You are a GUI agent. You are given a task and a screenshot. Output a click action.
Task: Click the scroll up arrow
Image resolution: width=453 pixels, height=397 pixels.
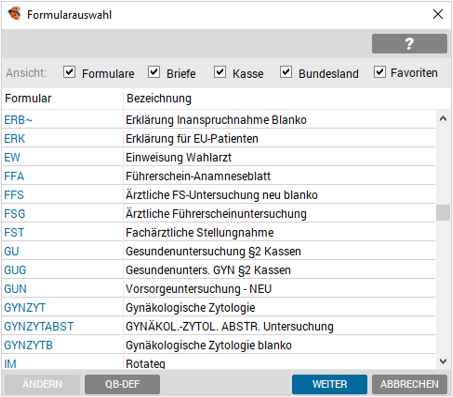443,118
